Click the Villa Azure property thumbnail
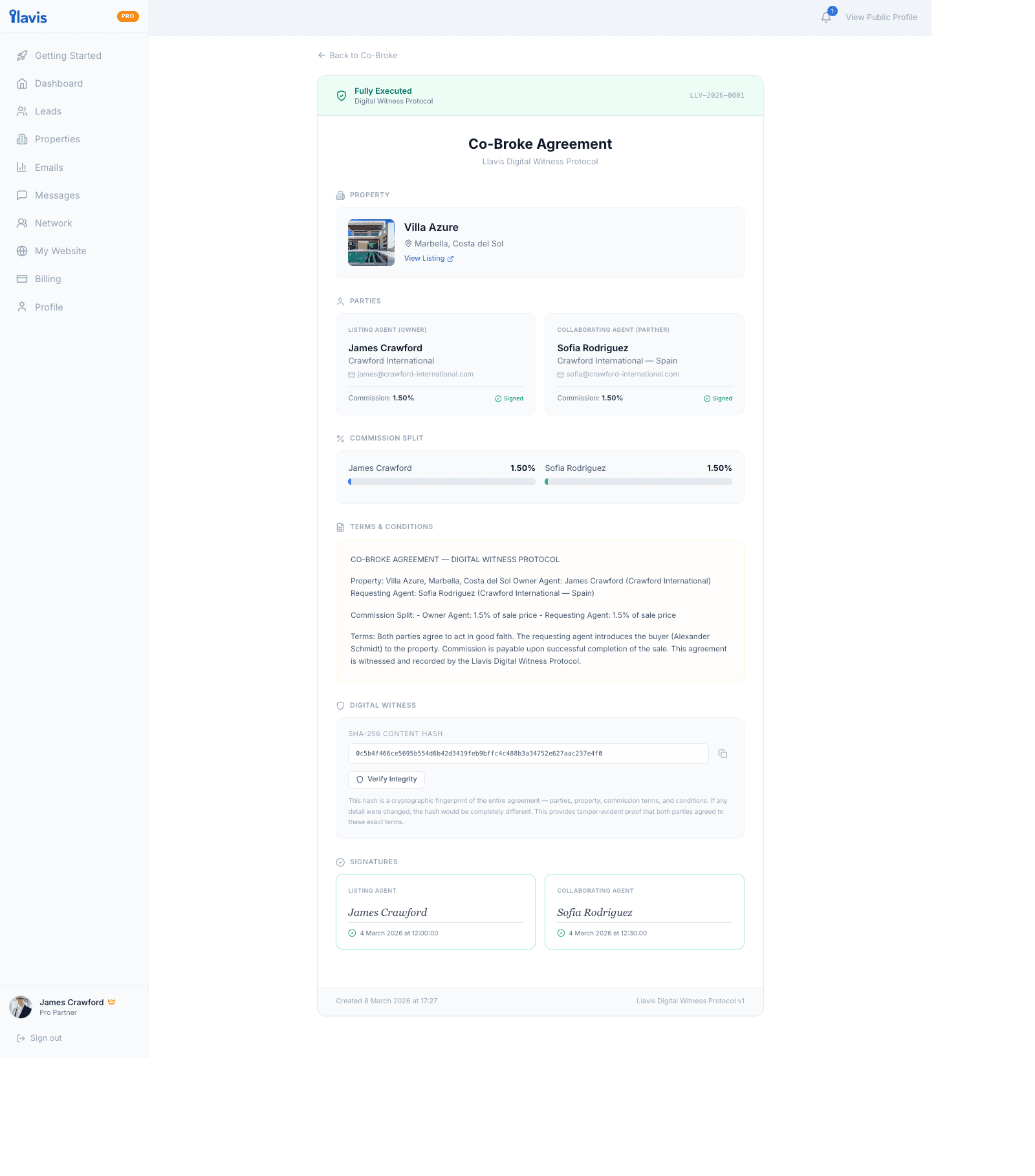Image resolution: width=1035 pixels, height=1176 pixels. click(x=371, y=243)
